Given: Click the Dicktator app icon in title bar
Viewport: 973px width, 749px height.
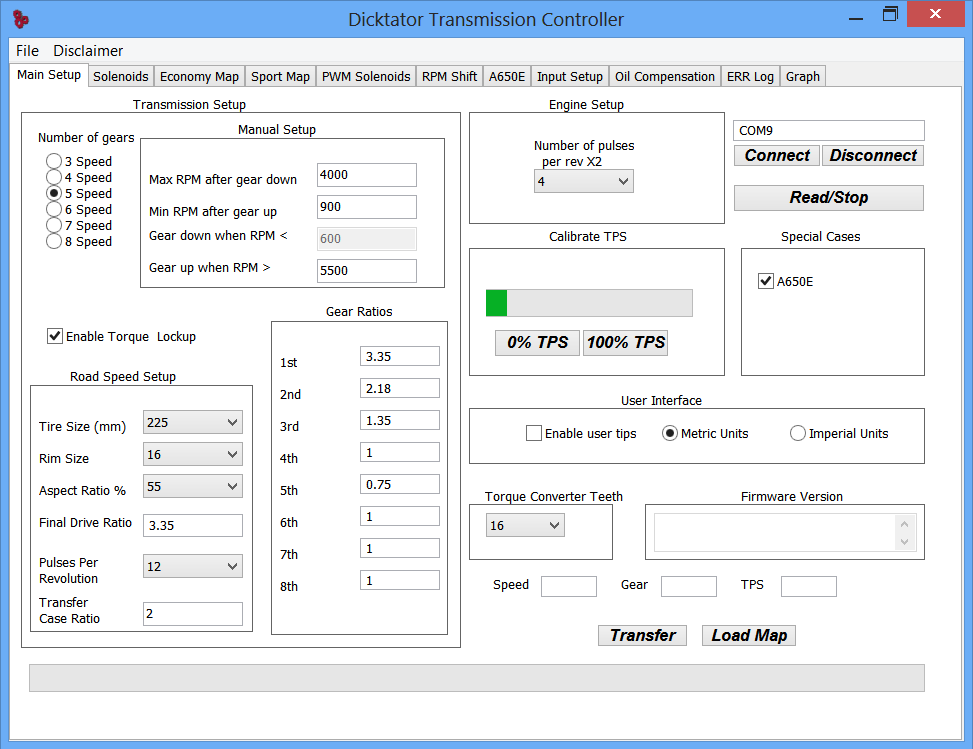Looking at the screenshot, I should click(20, 19).
